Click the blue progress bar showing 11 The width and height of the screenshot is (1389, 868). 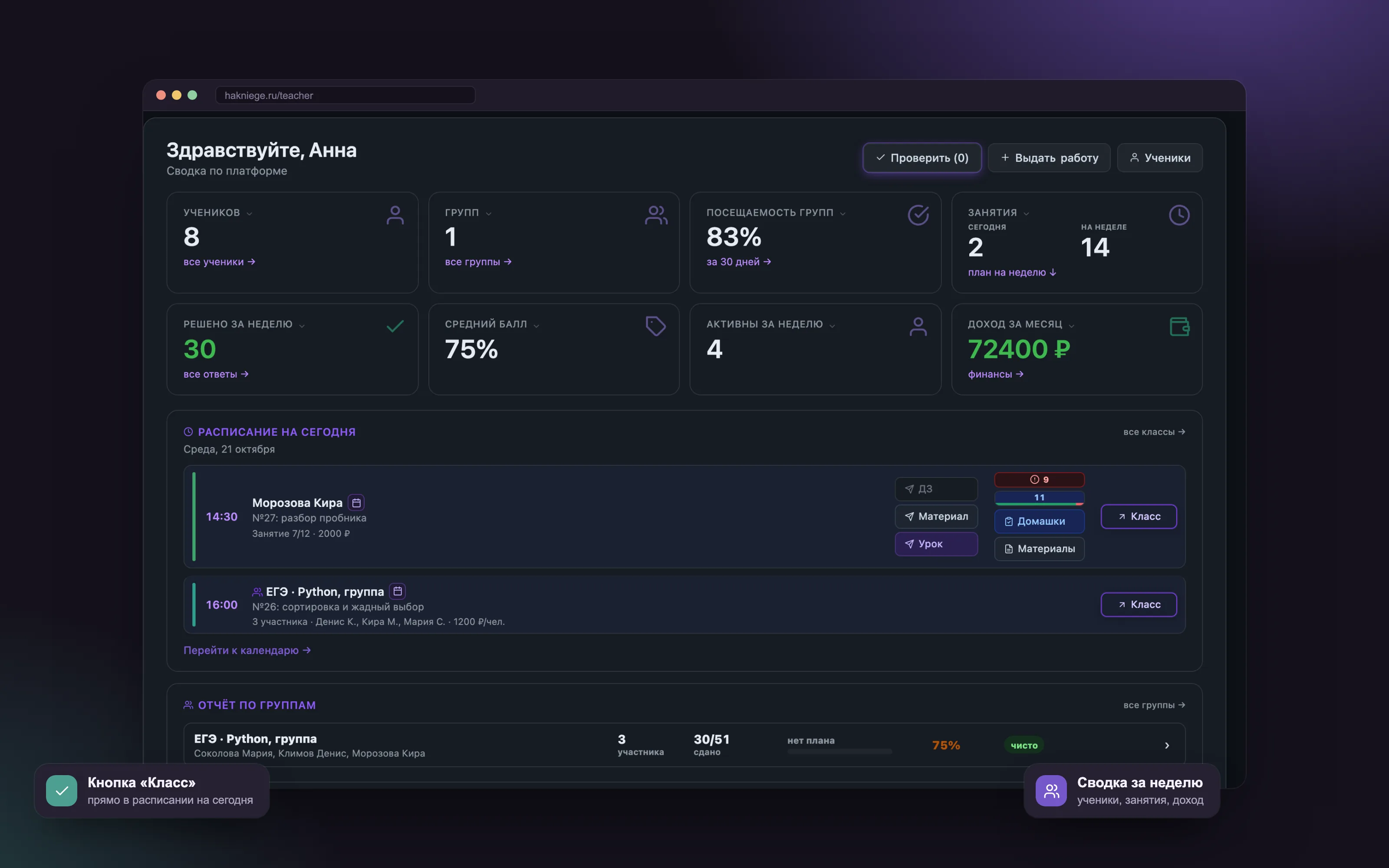pyautogui.click(x=1040, y=498)
